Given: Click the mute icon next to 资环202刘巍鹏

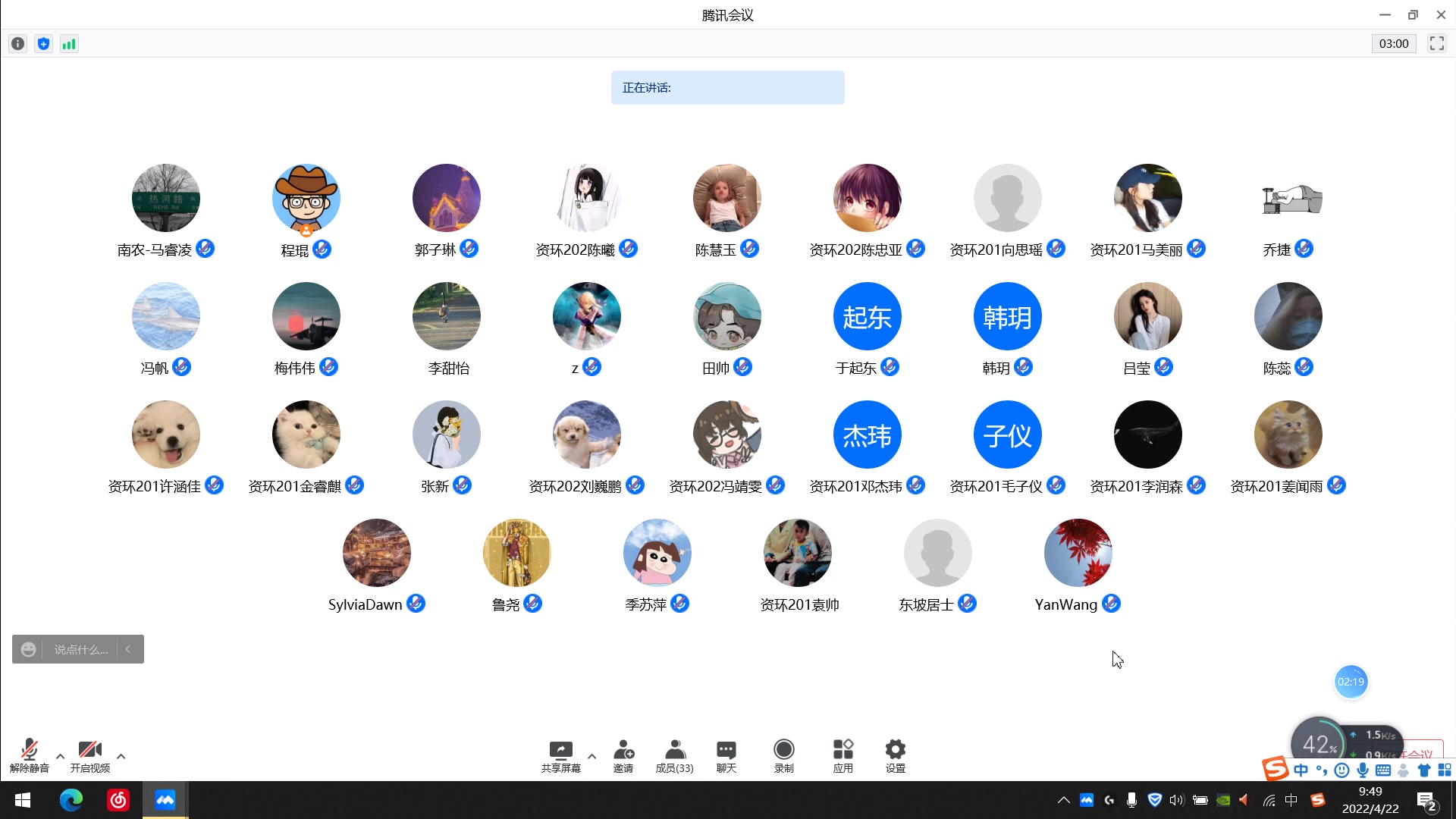Looking at the screenshot, I should [x=635, y=485].
